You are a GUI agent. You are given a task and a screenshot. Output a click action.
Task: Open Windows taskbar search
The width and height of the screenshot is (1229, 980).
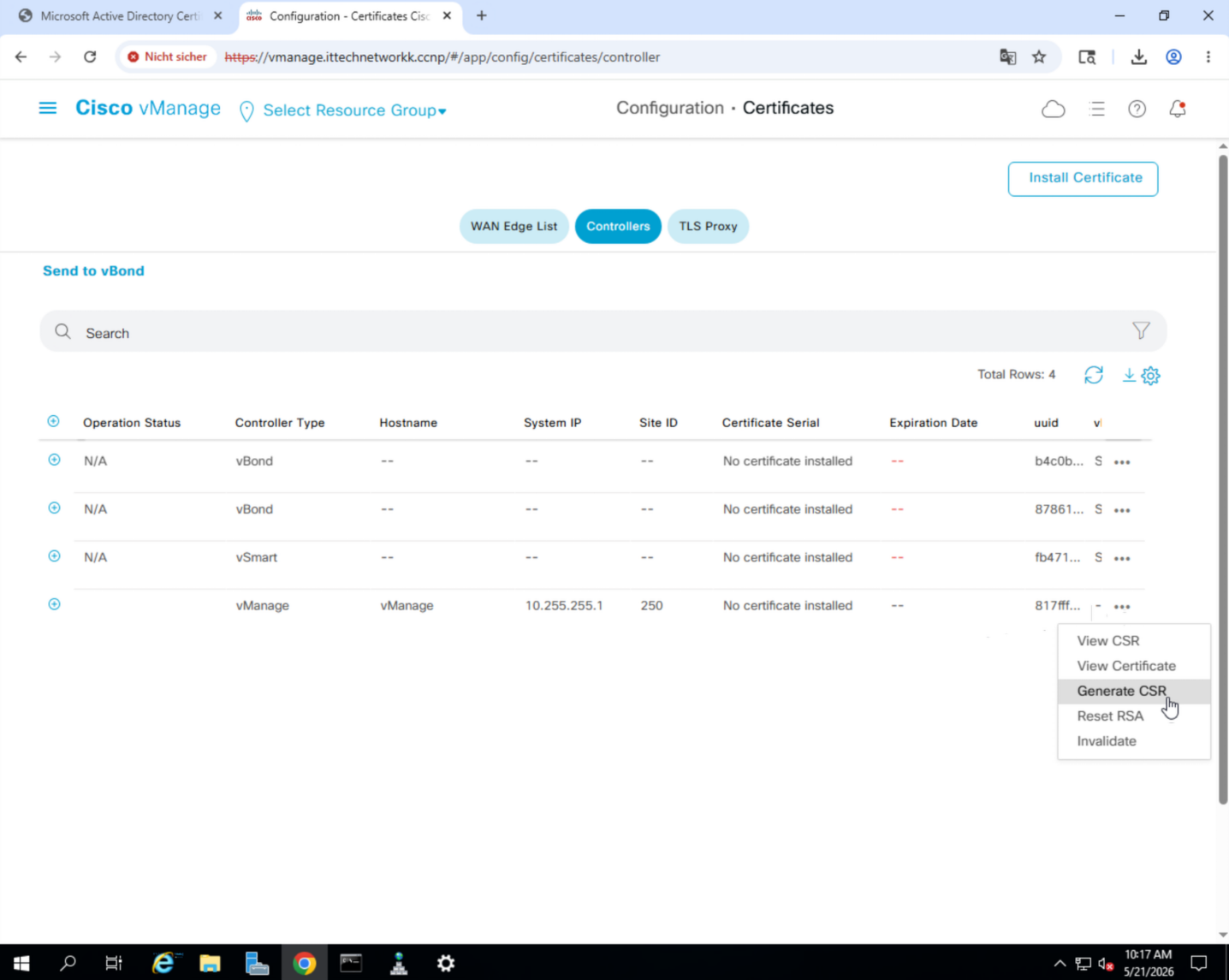pyautogui.click(x=68, y=963)
